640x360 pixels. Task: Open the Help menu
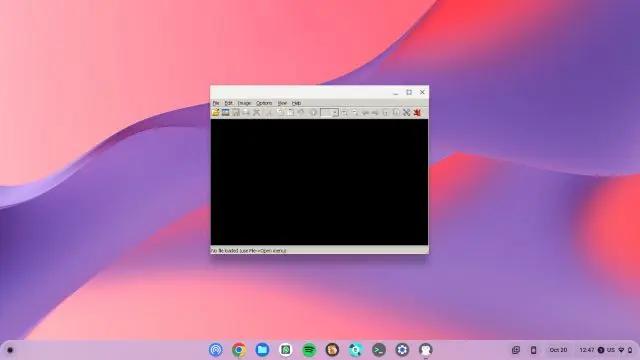pyautogui.click(x=296, y=103)
